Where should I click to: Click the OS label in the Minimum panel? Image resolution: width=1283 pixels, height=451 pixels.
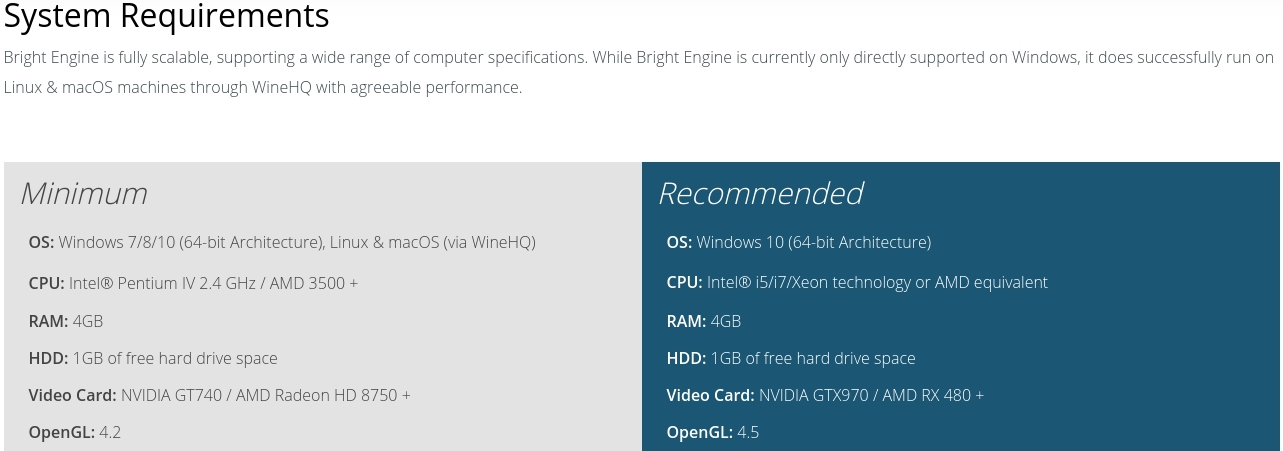[x=41, y=242]
